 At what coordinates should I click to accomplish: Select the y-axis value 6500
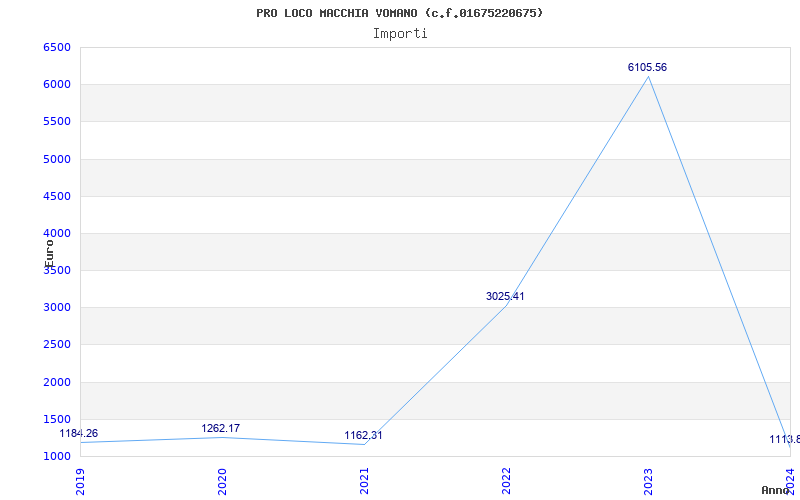pos(57,47)
